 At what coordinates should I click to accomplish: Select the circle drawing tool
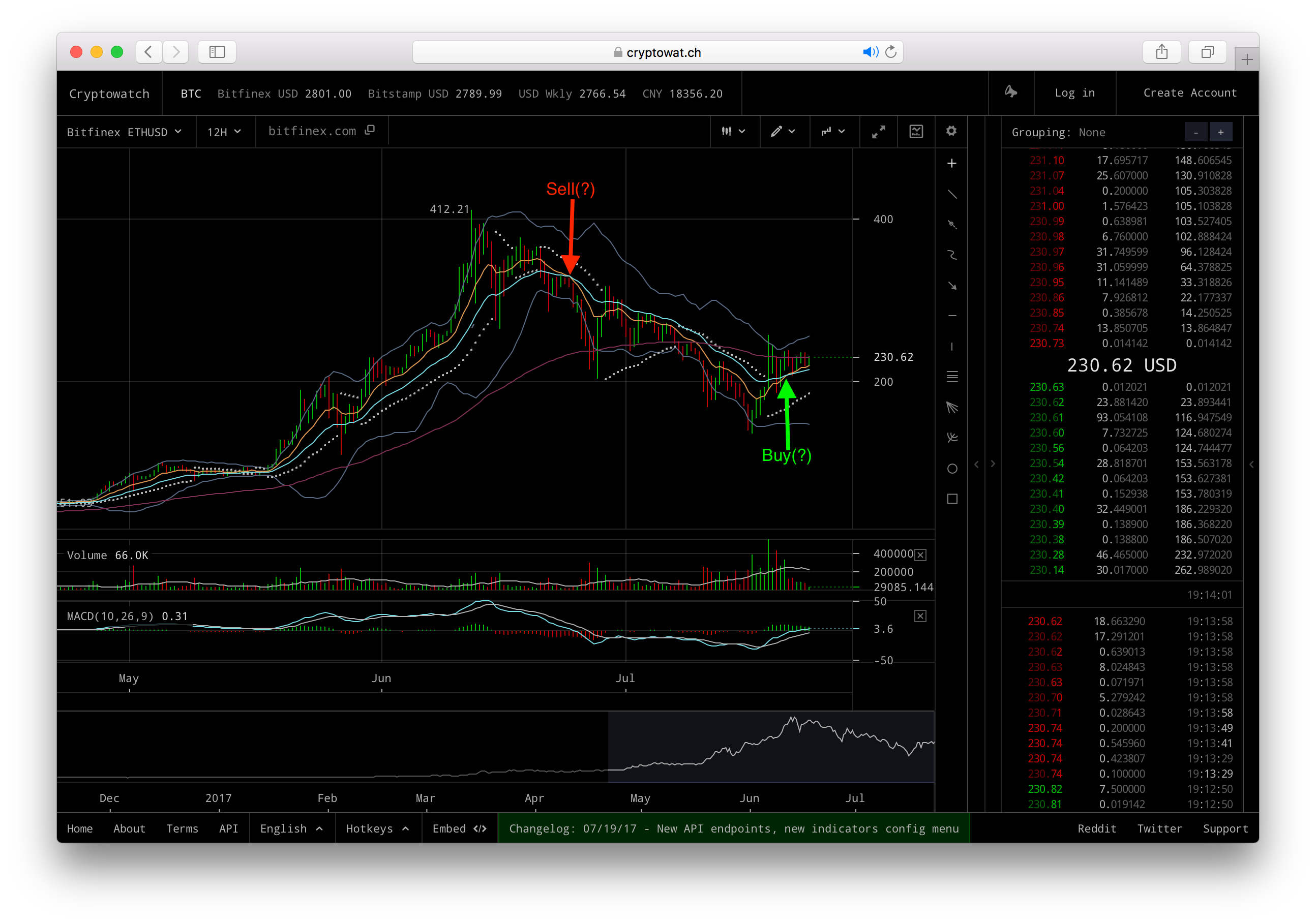pos(951,469)
